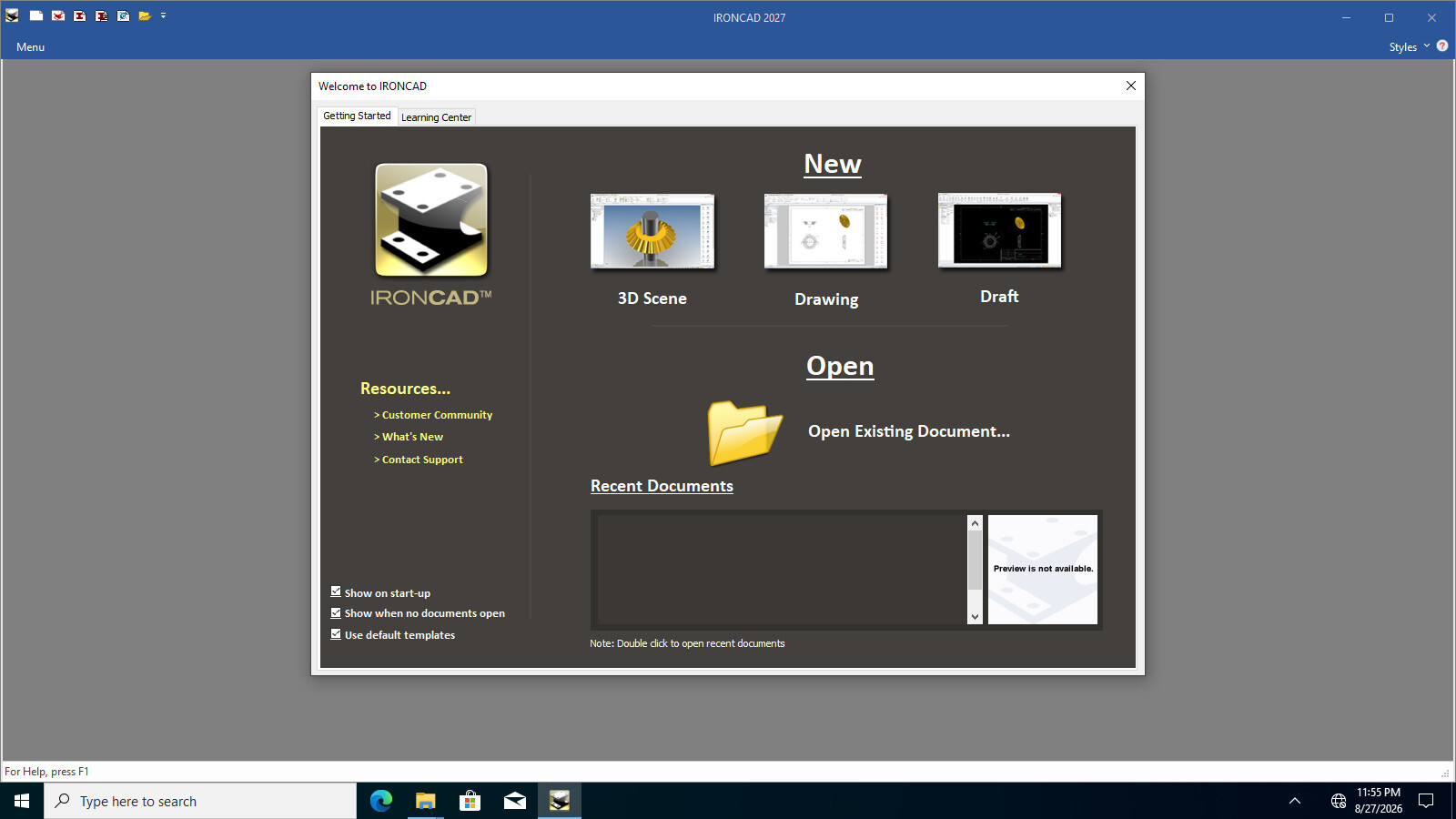This screenshot has width=1456, height=819.
Task: Open the notification center icon
Action: tap(1426, 801)
